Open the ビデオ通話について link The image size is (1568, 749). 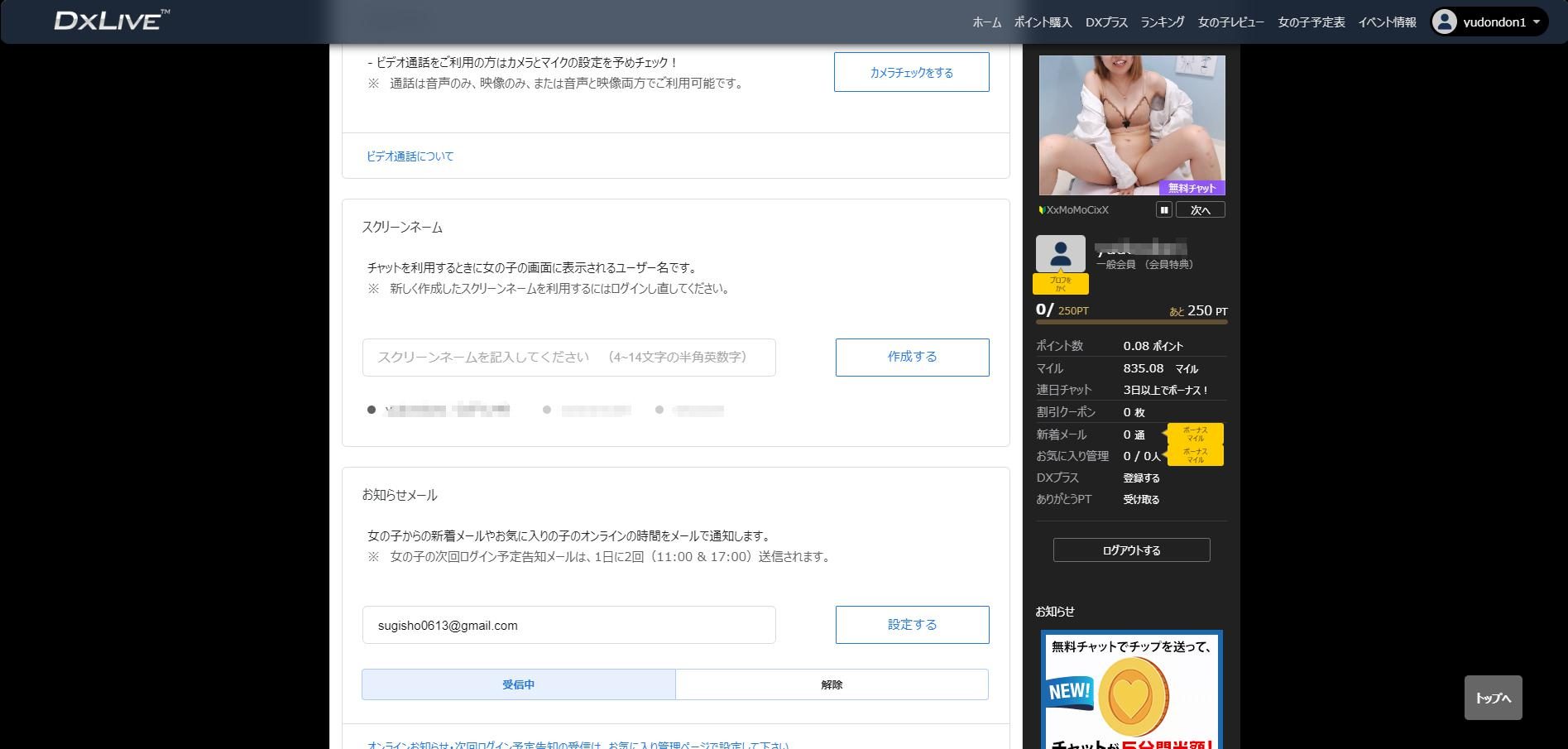point(410,156)
